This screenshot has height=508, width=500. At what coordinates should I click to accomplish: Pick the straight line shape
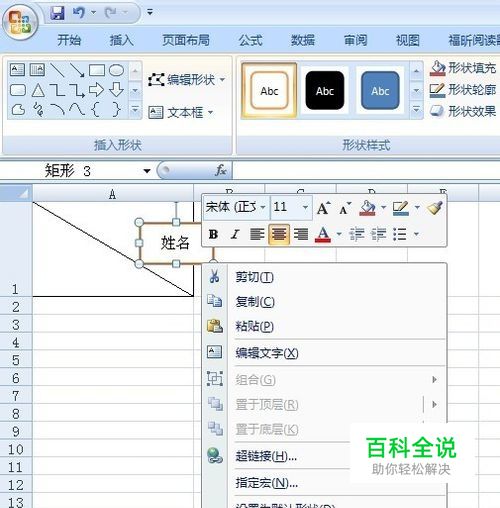pyautogui.click(x=57, y=70)
